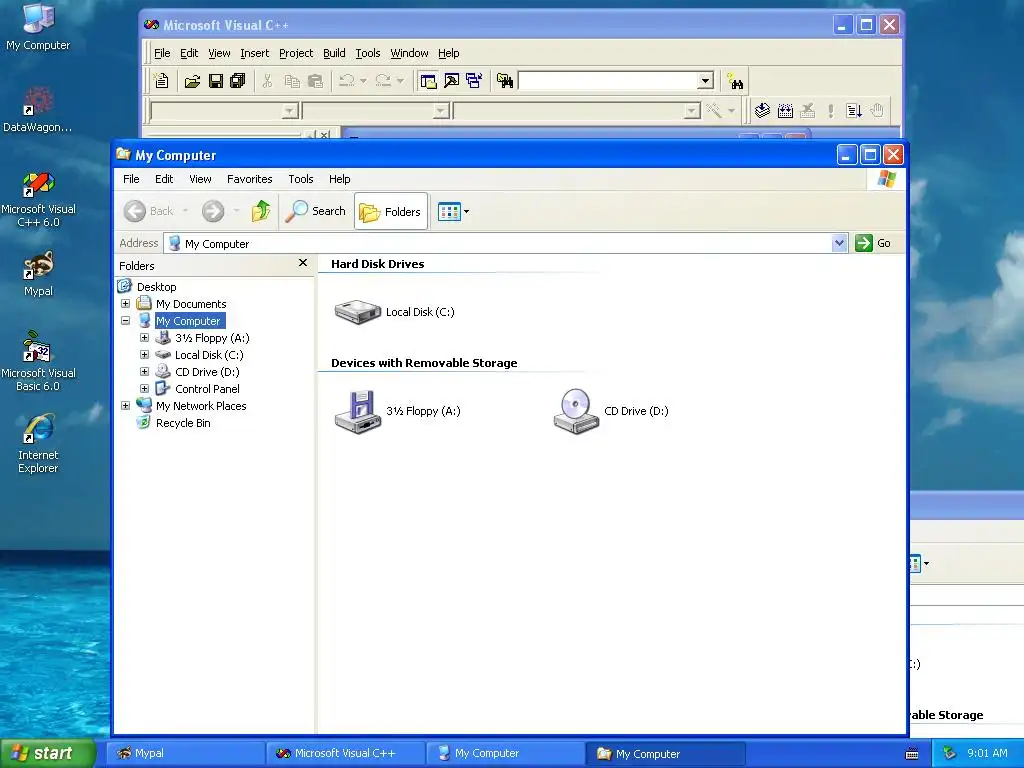Click Window List icon in Visual C++ toolbar
Image resolution: width=1024 pixels, height=768 pixels.
pos(474,81)
